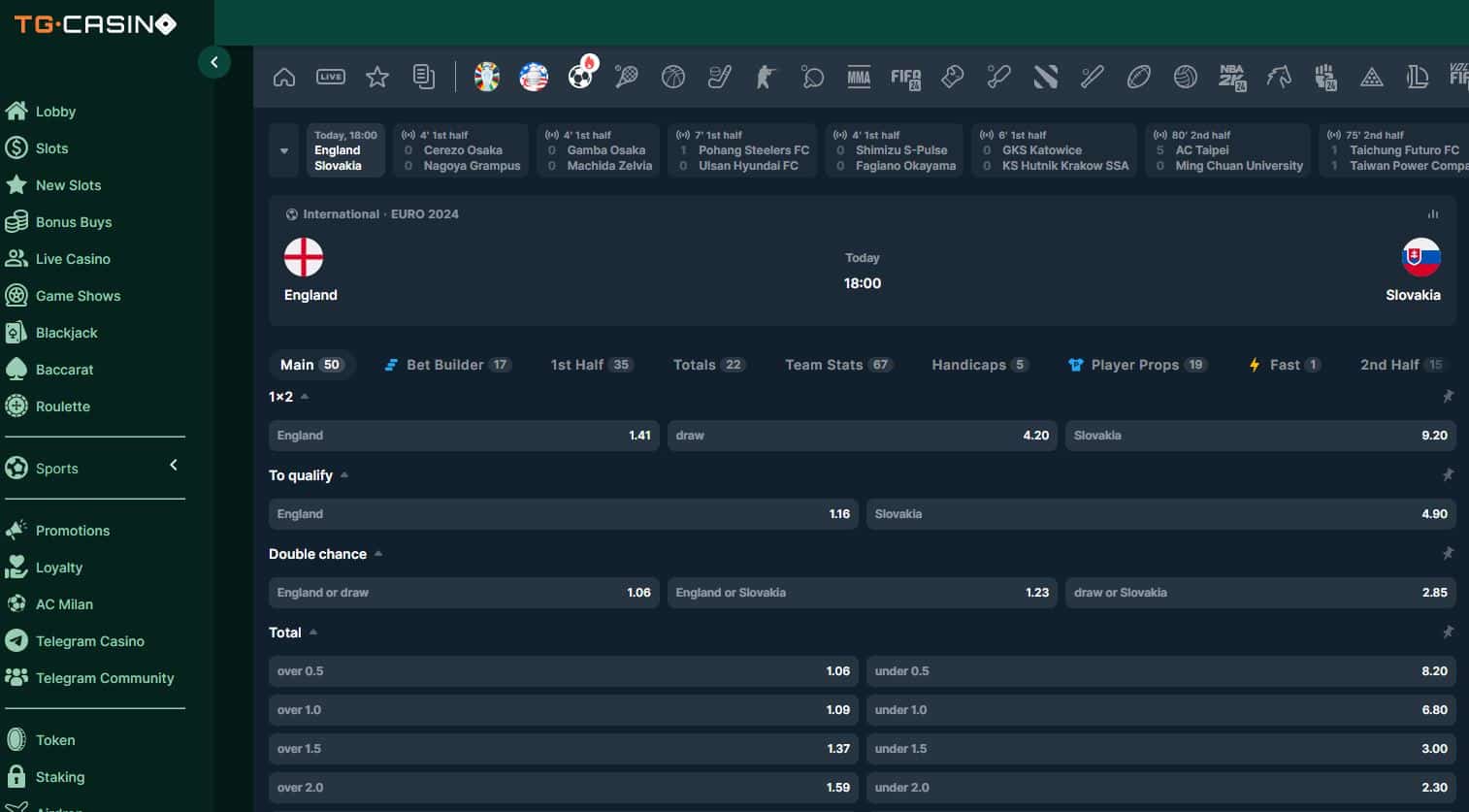Bet on England to win at 1.41

coord(464,436)
